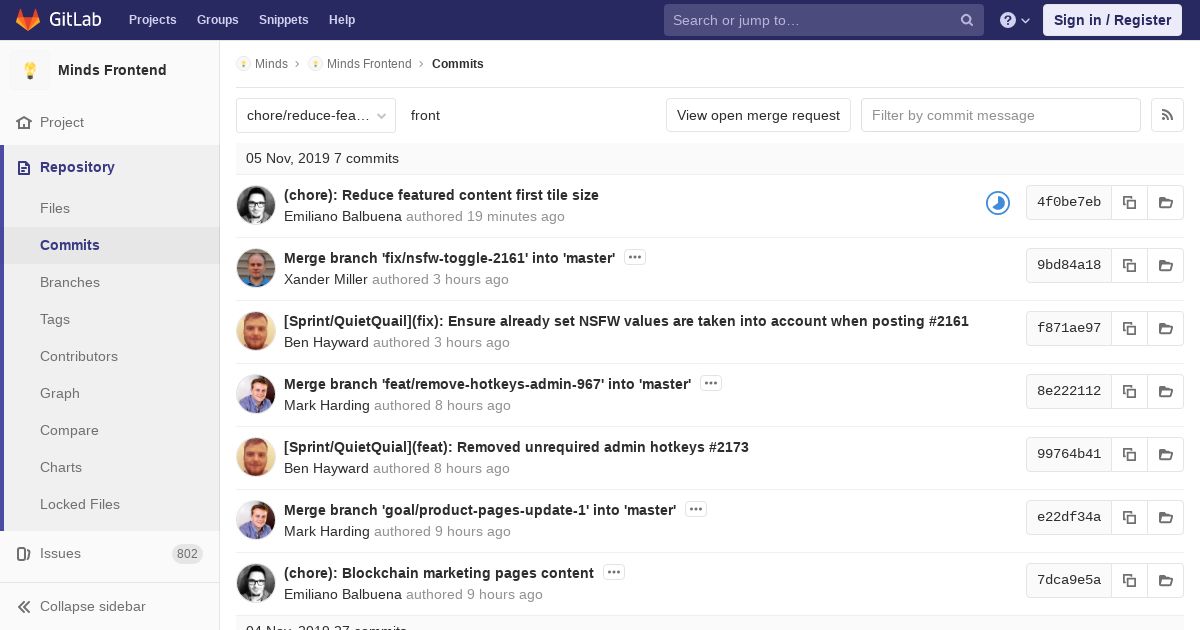The image size is (1200, 630).
Task: Open the commits RSS feed icon
Action: click(1167, 115)
